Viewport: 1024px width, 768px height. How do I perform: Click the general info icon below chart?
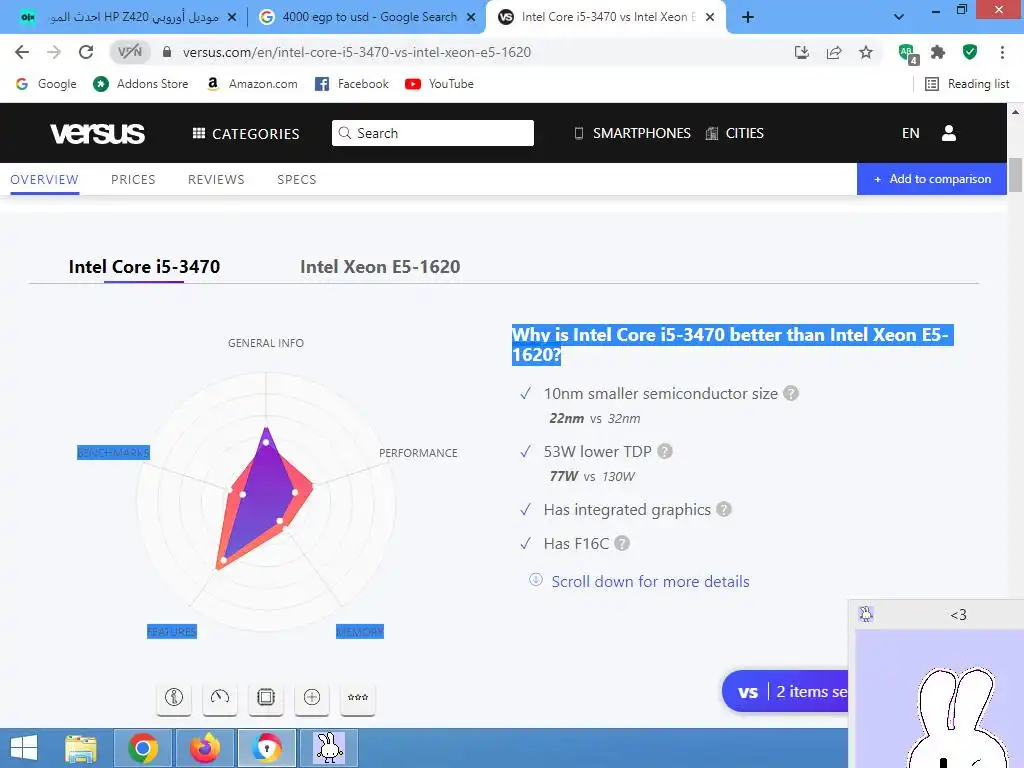pos(174,697)
